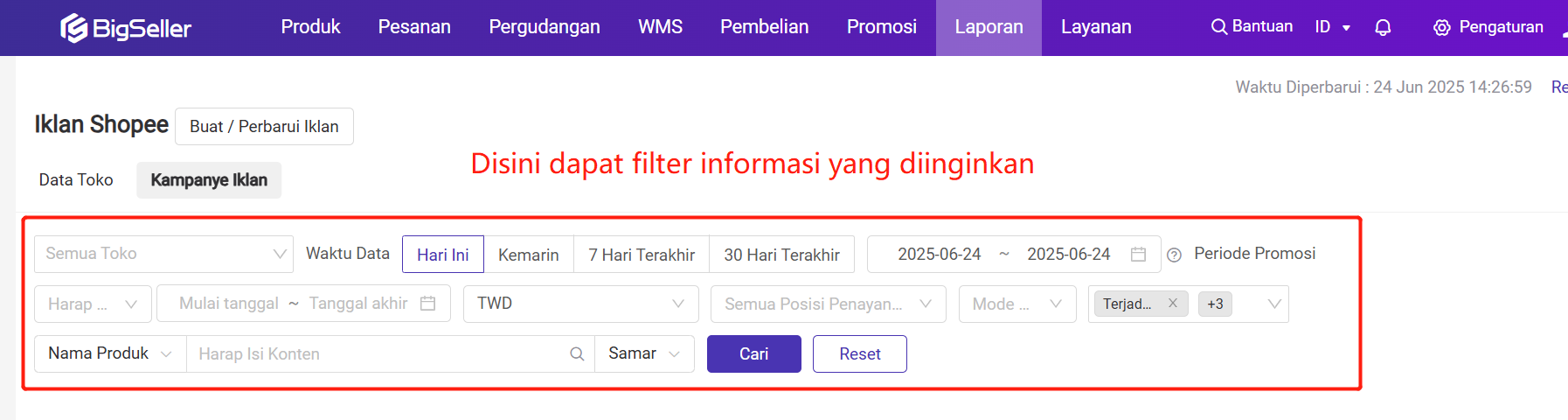Open the TWD currency dropdown
1568x420 pixels.
(581, 304)
